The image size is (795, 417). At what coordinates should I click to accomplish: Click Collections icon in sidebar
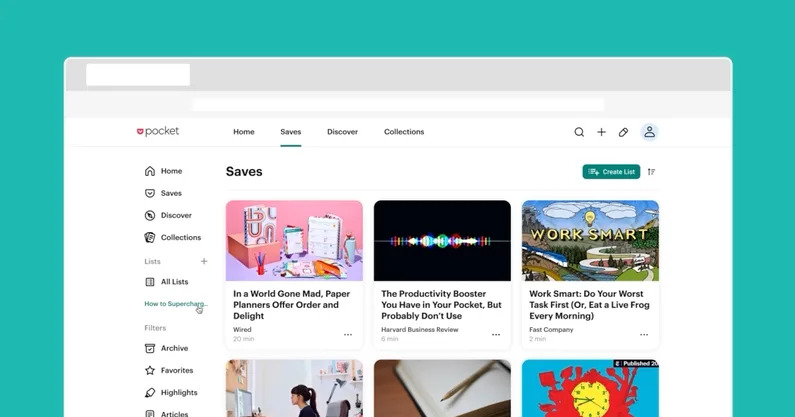(150, 237)
